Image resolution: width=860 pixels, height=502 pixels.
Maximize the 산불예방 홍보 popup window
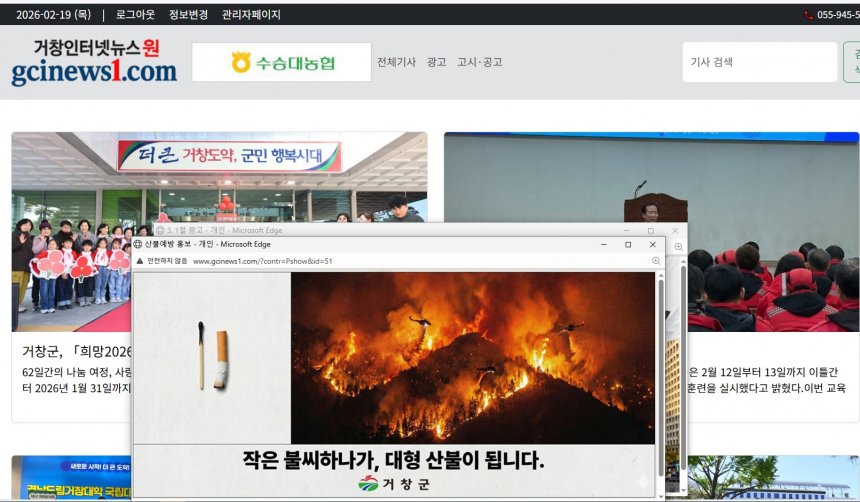pyautogui.click(x=628, y=244)
